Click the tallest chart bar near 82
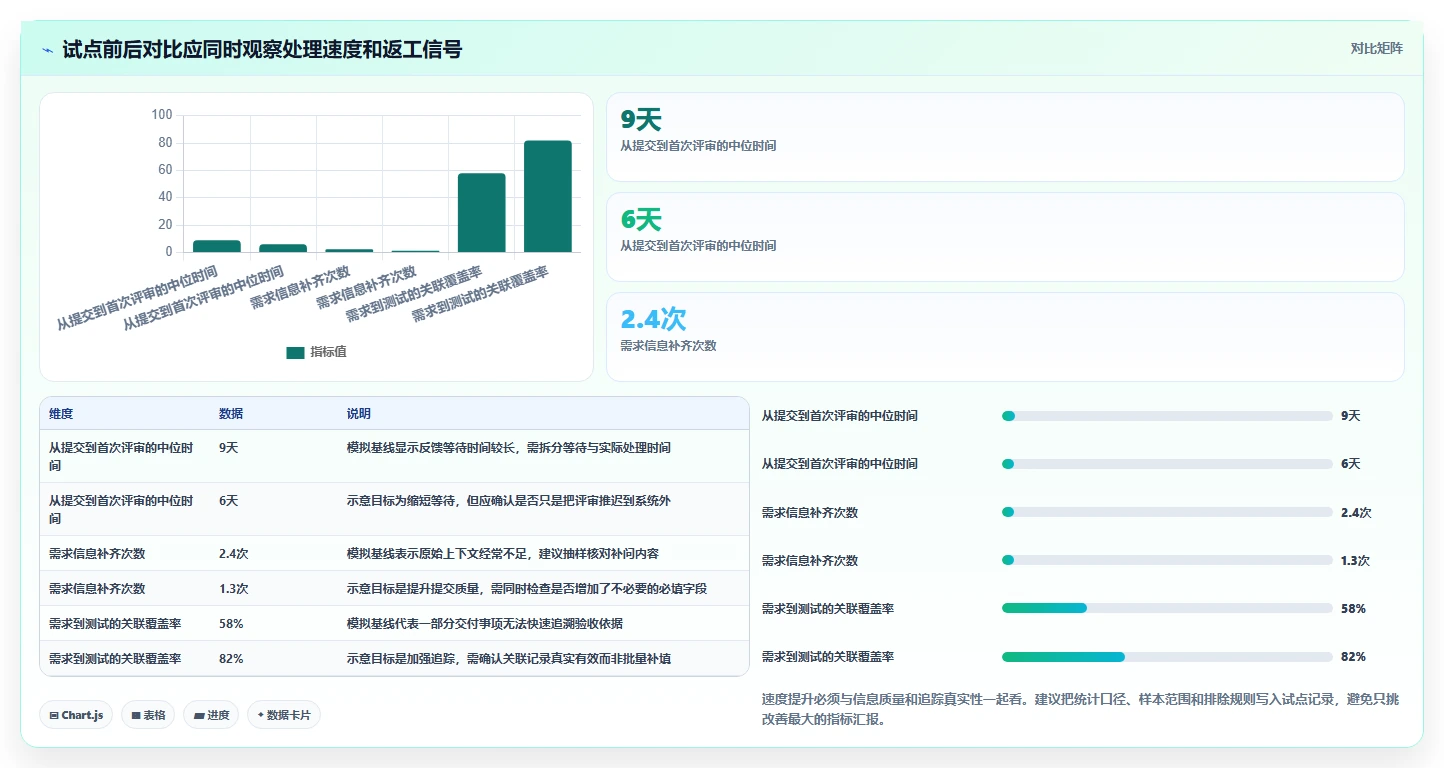 548,196
